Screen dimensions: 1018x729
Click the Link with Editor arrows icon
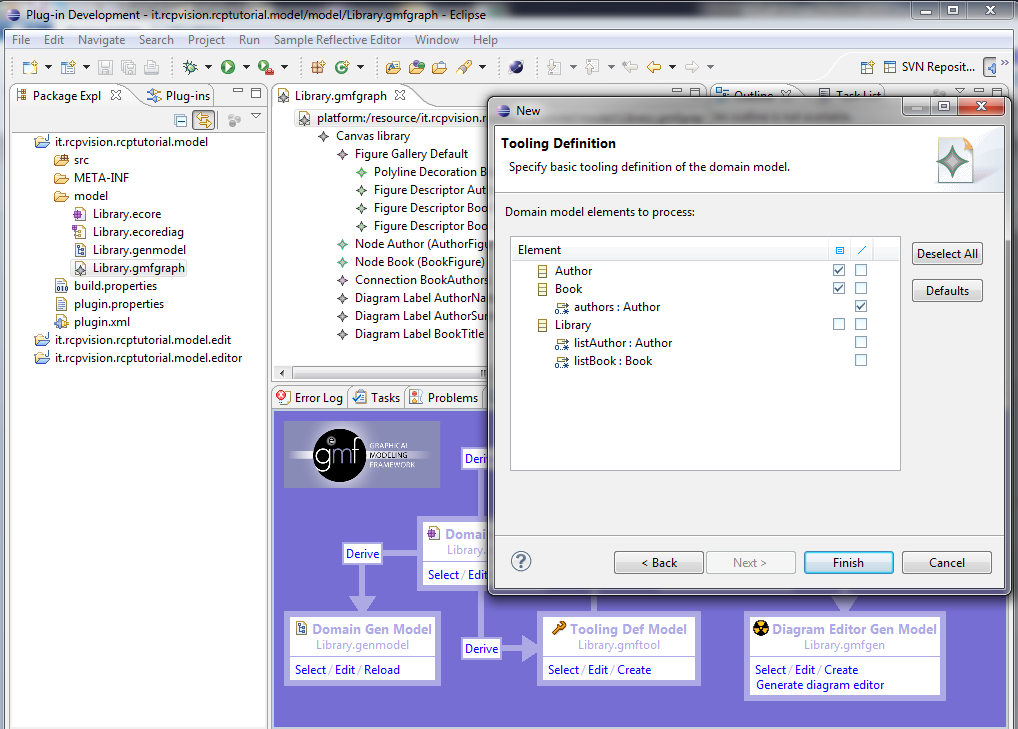pos(204,120)
